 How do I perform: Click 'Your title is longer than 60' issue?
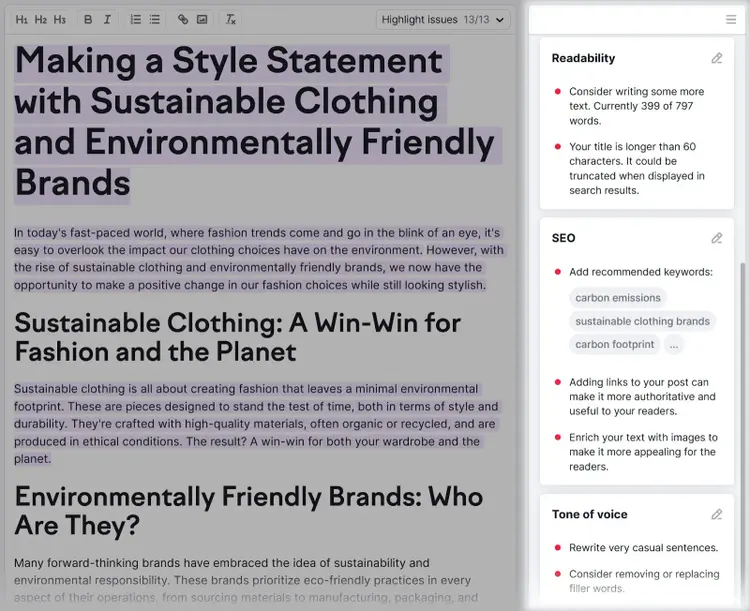pyautogui.click(x=637, y=168)
